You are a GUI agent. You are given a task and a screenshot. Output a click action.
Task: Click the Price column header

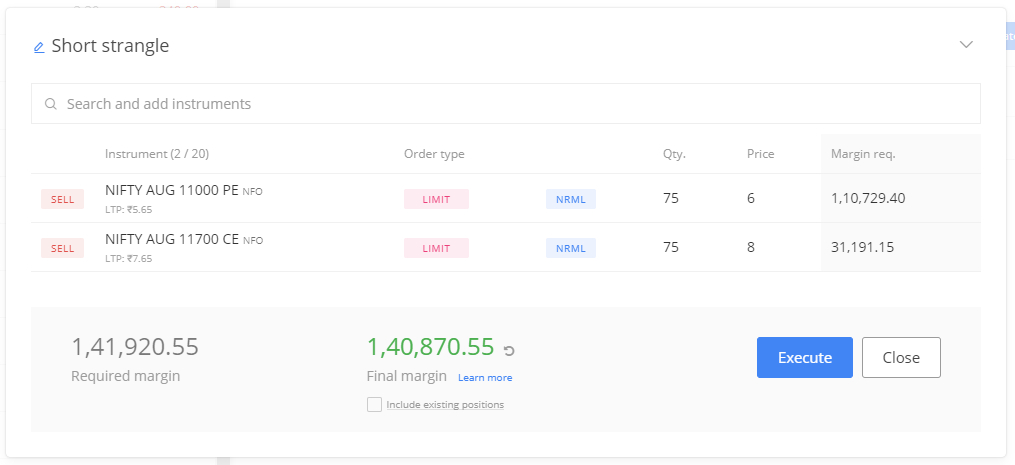tap(761, 154)
